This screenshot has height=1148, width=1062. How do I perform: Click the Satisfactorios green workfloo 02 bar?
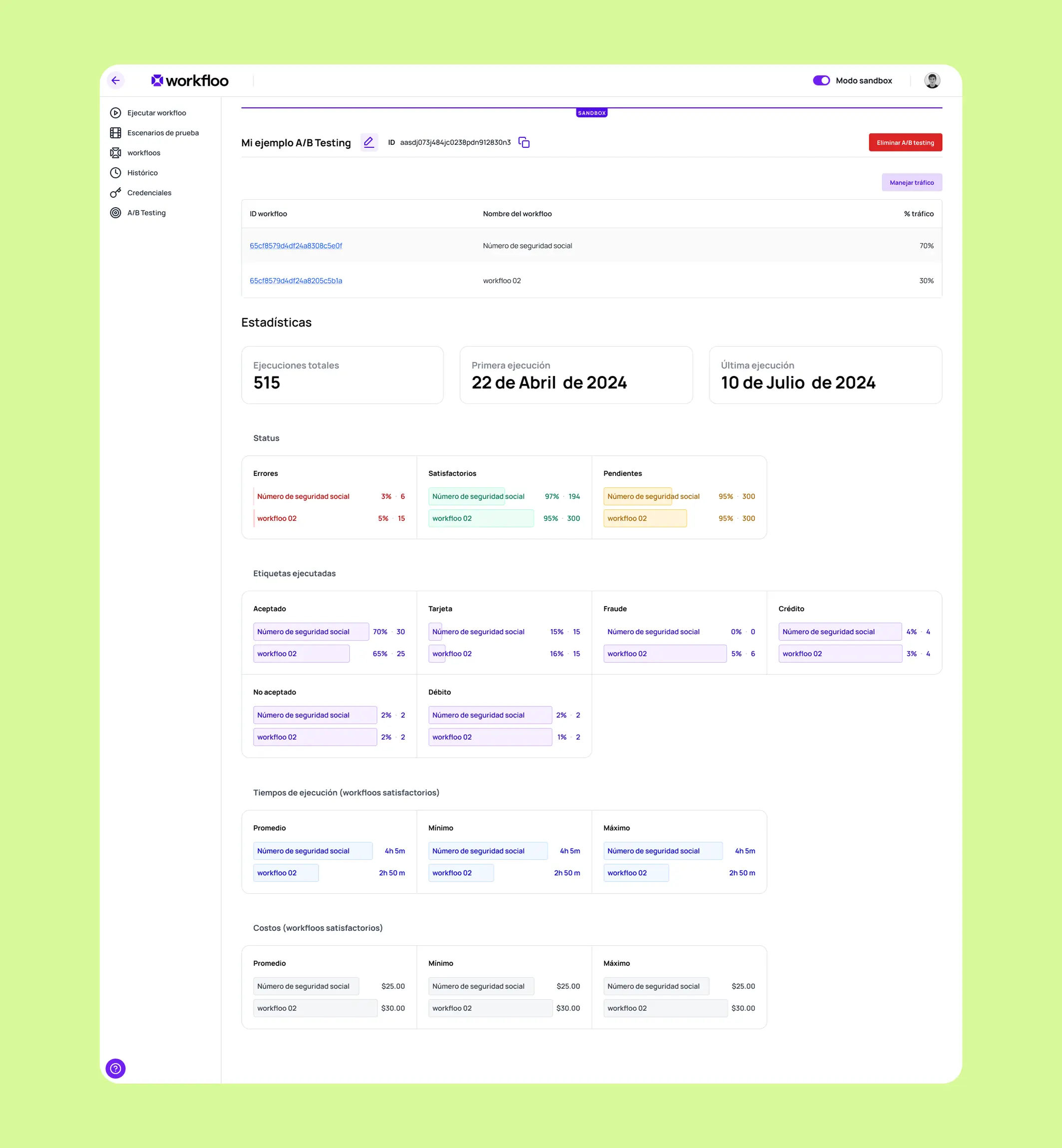point(480,518)
